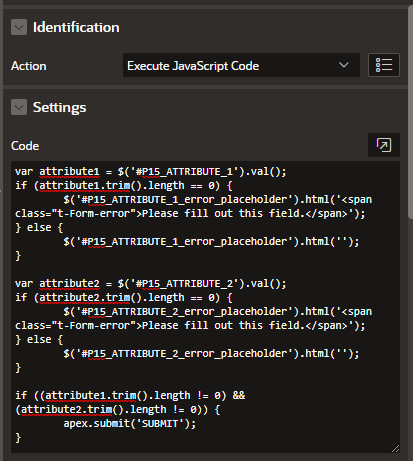Collapse the Identification section chevron
The width and height of the screenshot is (413, 461).
pos(19,27)
